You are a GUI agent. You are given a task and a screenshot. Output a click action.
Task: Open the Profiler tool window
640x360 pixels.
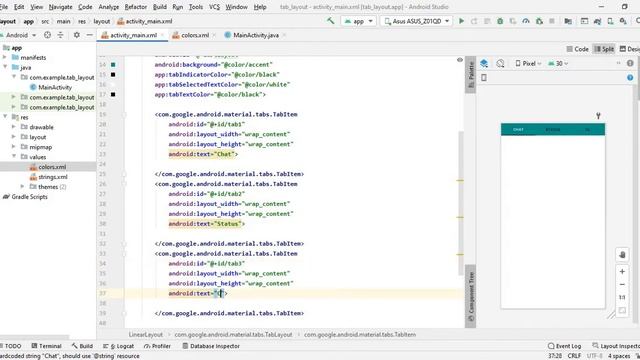tap(157, 346)
